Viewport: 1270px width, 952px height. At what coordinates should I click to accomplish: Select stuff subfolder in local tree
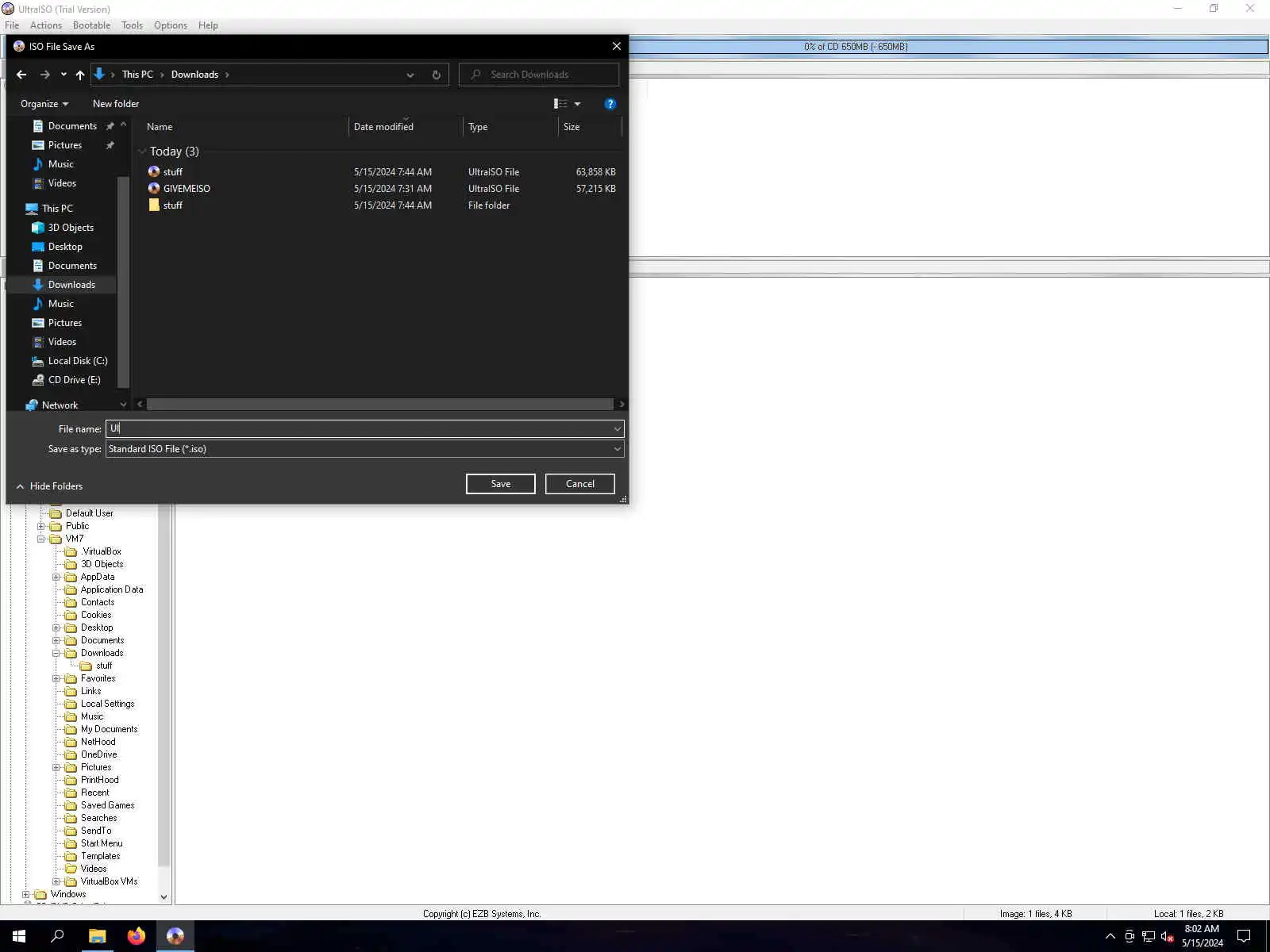click(104, 666)
